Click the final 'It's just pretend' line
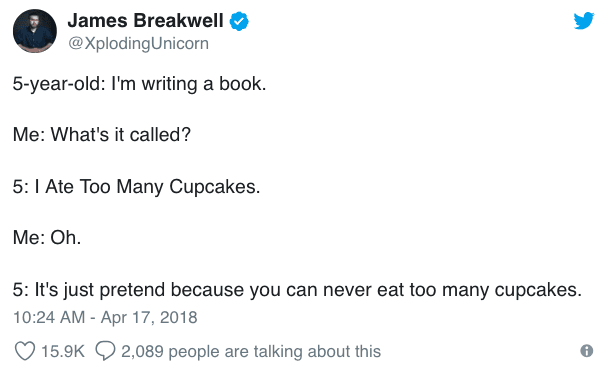 pyautogui.click(x=297, y=290)
